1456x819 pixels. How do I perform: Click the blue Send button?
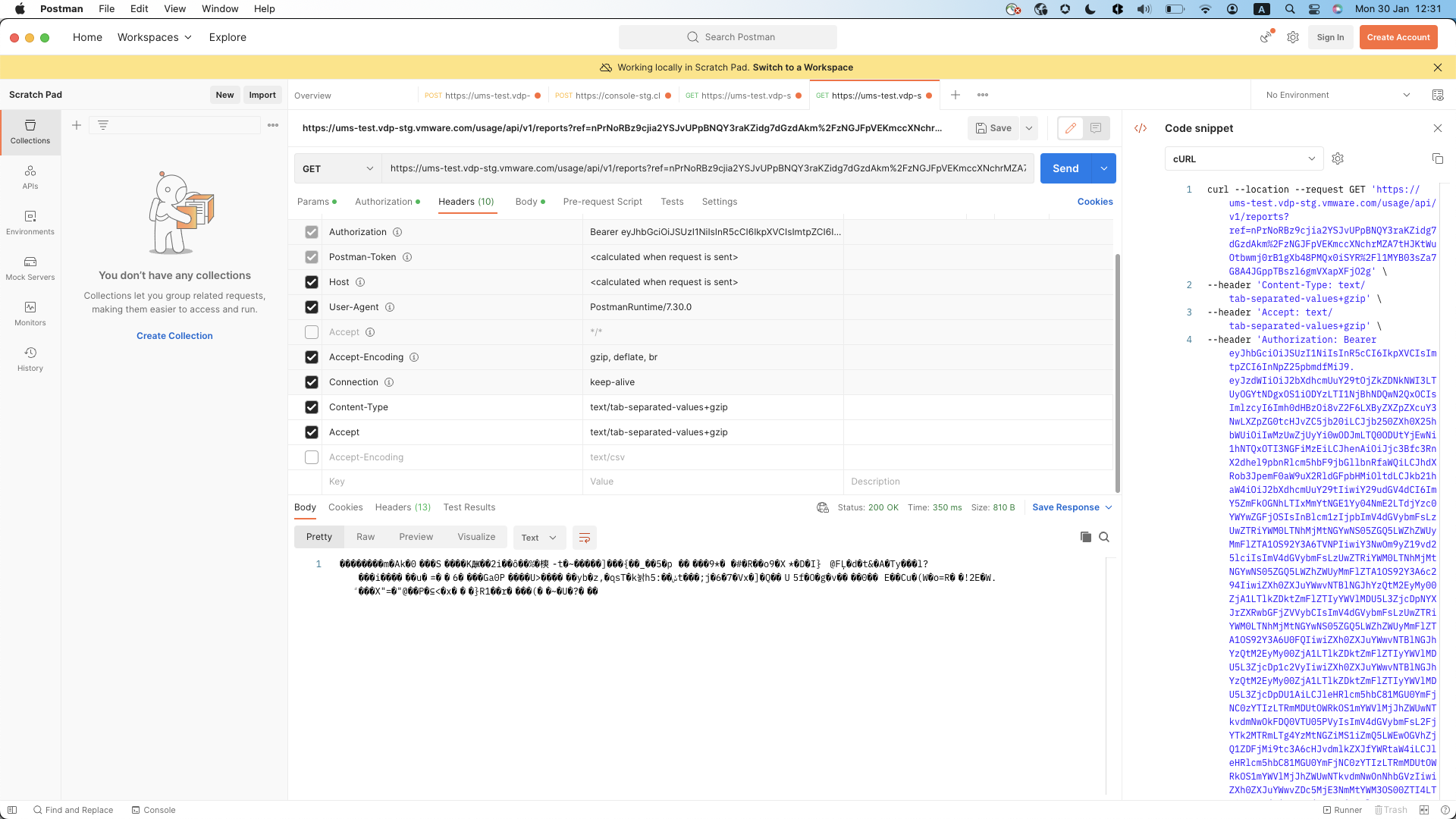coord(1065,168)
